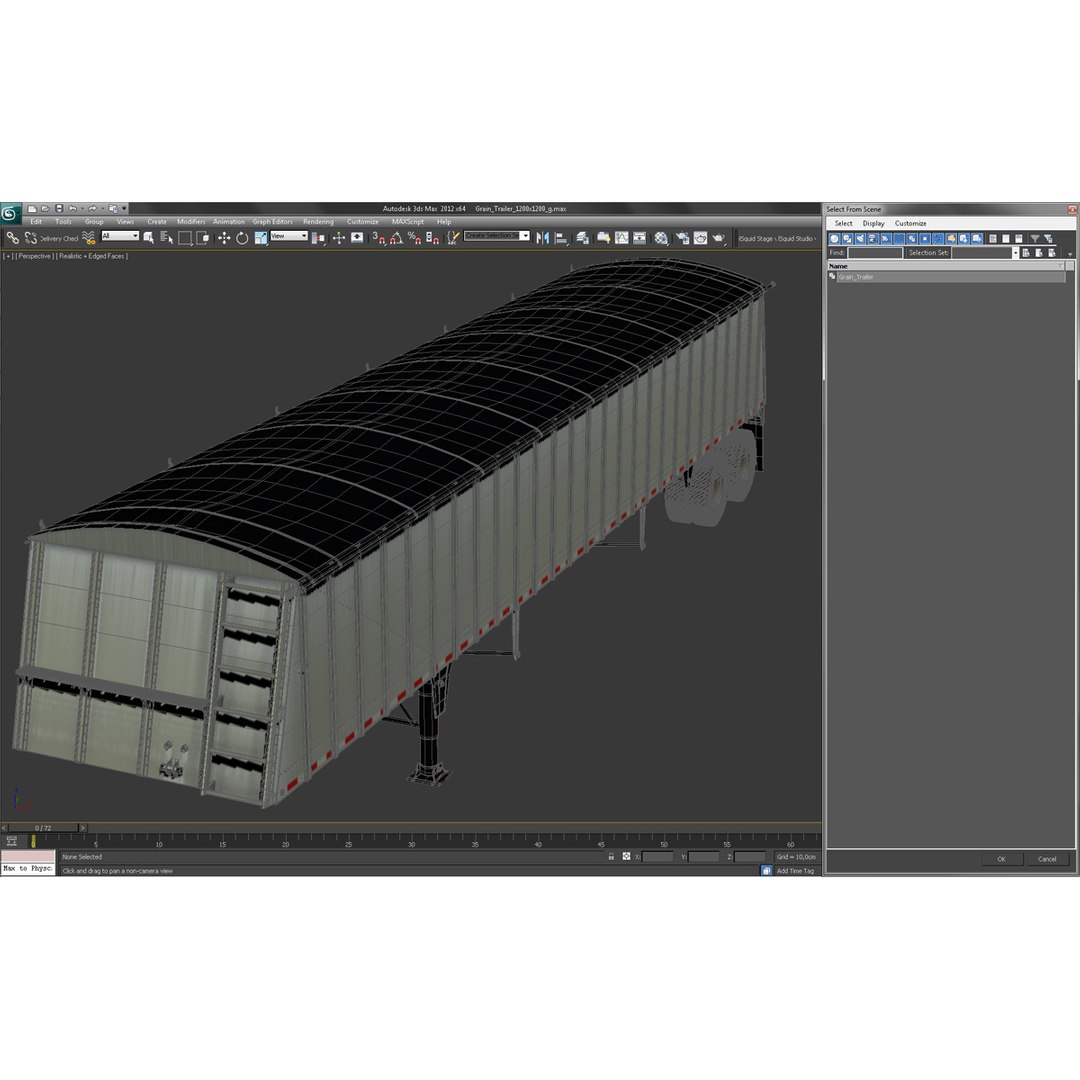Image resolution: width=1080 pixels, height=1080 pixels.
Task: Click the time slider showing 0 / 72
Action: 43,828
